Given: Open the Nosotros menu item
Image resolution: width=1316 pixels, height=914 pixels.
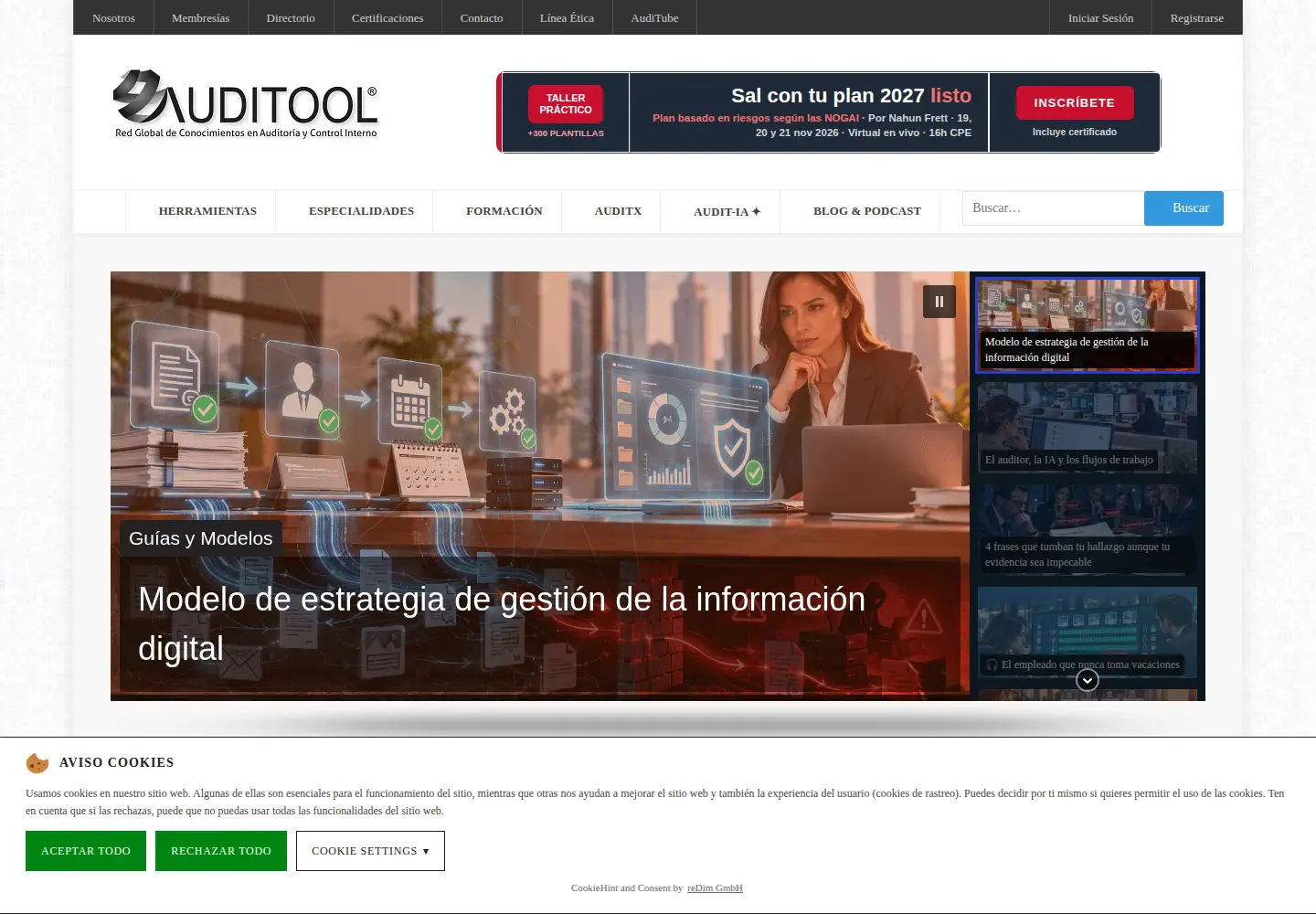Looking at the screenshot, I should pos(113,17).
